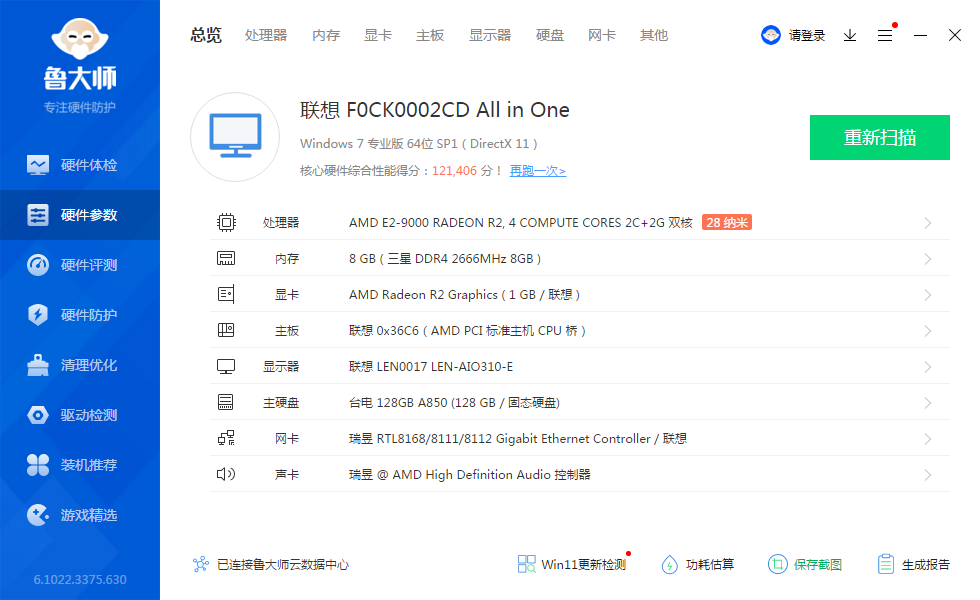Open Win11更新检测 tool
980x600 pixels.
pyautogui.click(x=572, y=564)
